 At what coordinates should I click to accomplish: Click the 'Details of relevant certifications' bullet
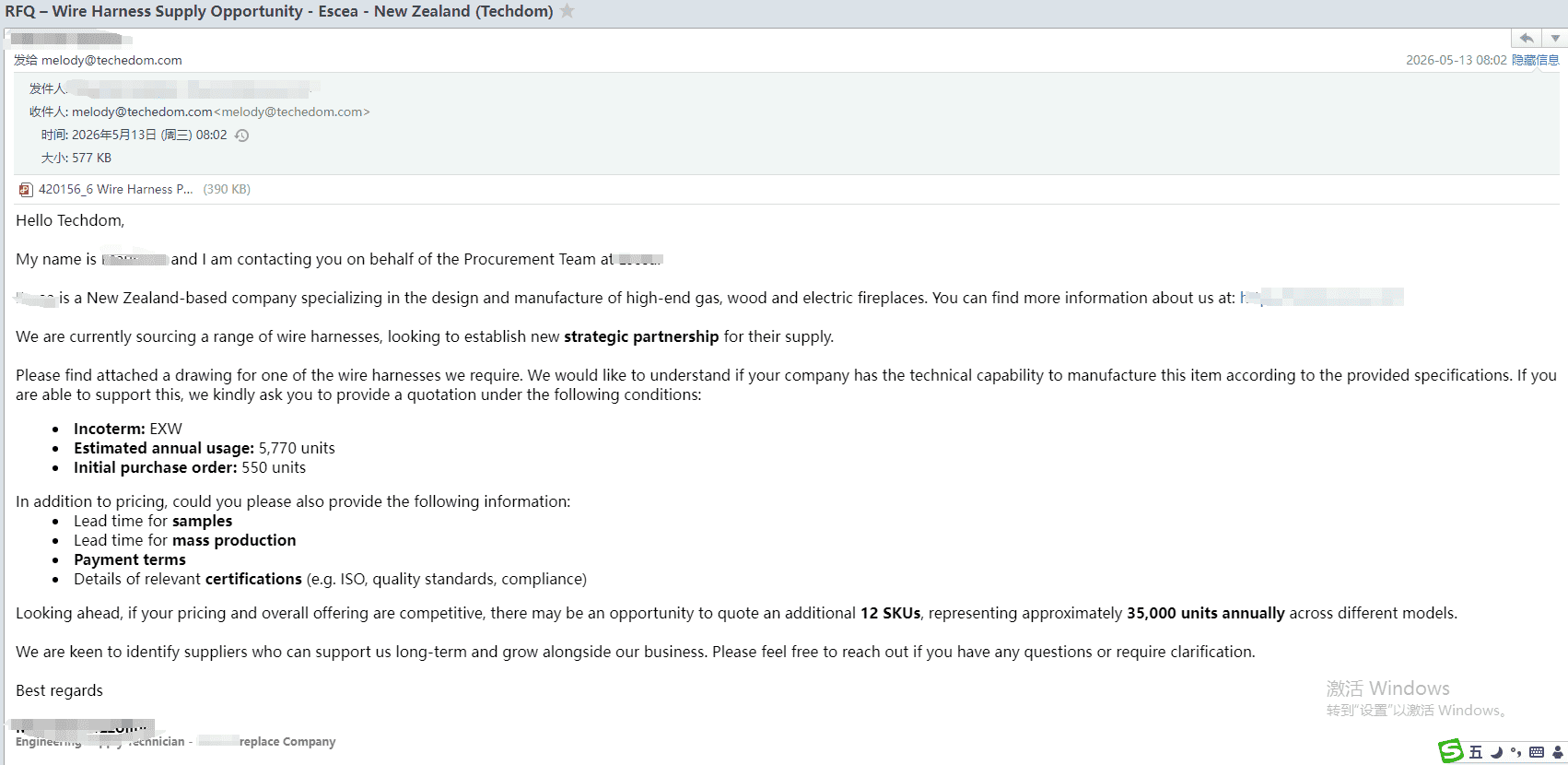(x=330, y=579)
